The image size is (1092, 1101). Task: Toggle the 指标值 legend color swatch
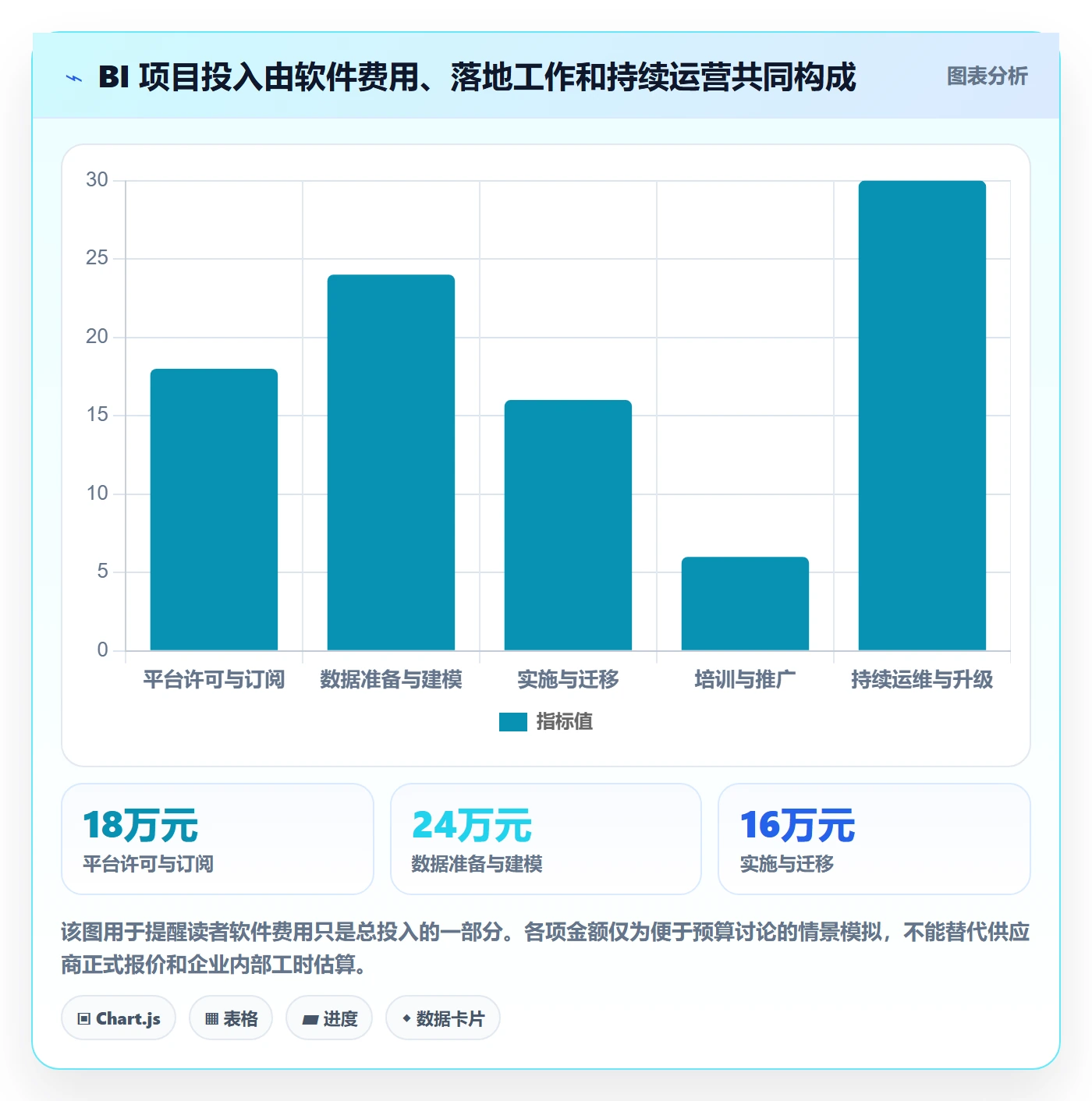pyautogui.click(x=512, y=722)
